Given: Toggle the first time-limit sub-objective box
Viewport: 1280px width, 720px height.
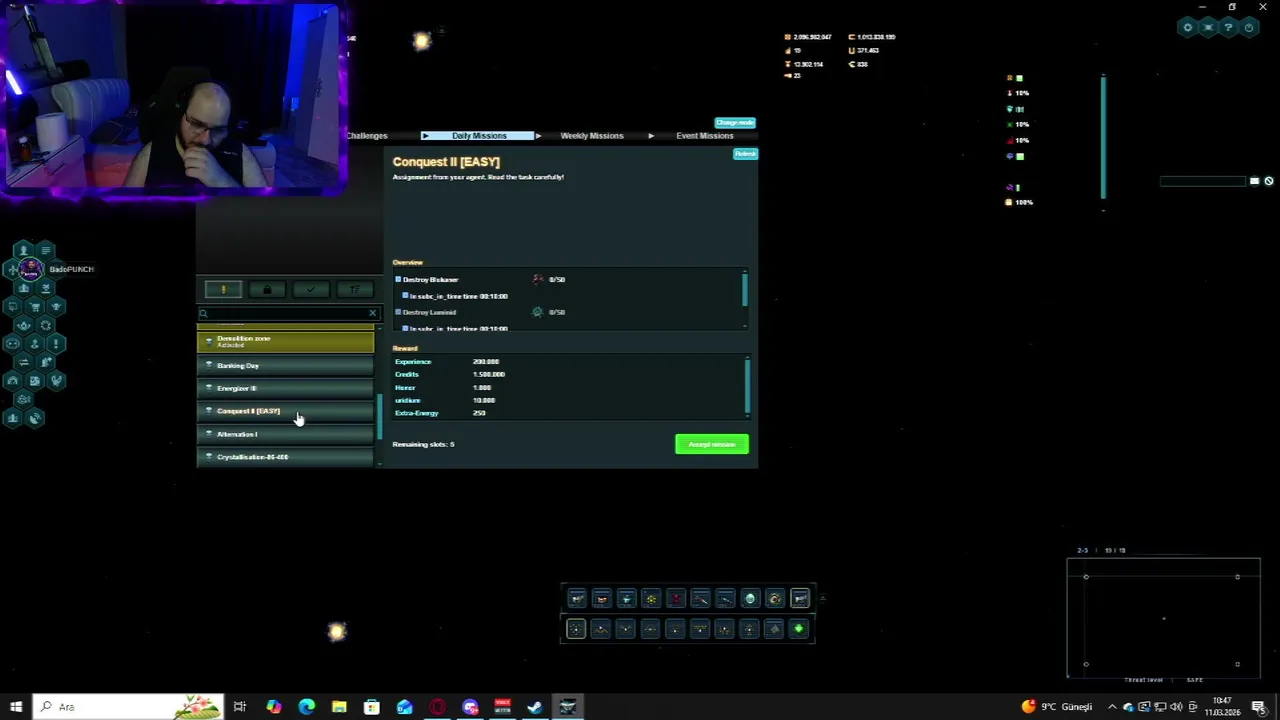Looking at the screenshot, I should click(405, 296).
